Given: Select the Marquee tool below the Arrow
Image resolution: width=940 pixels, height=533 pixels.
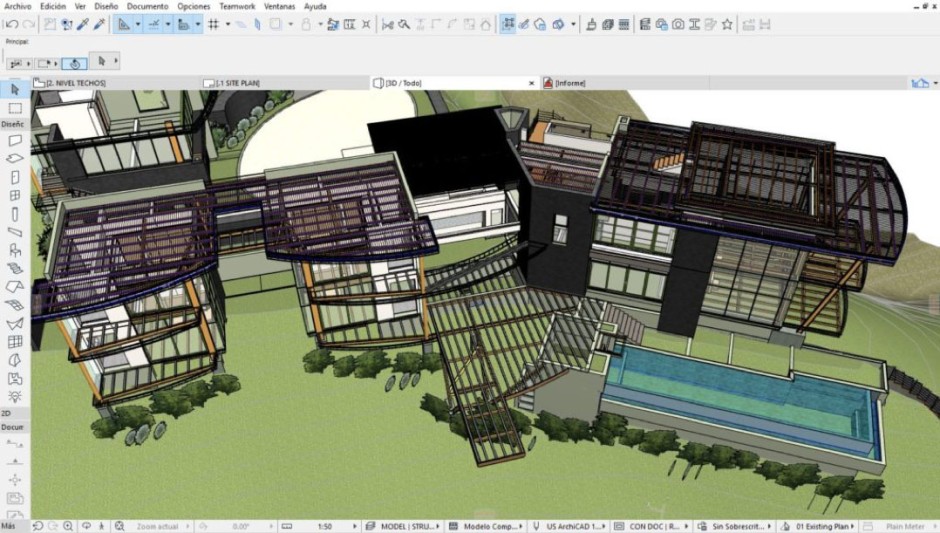Looking at the screenshot, I should (x=15, y=108).
